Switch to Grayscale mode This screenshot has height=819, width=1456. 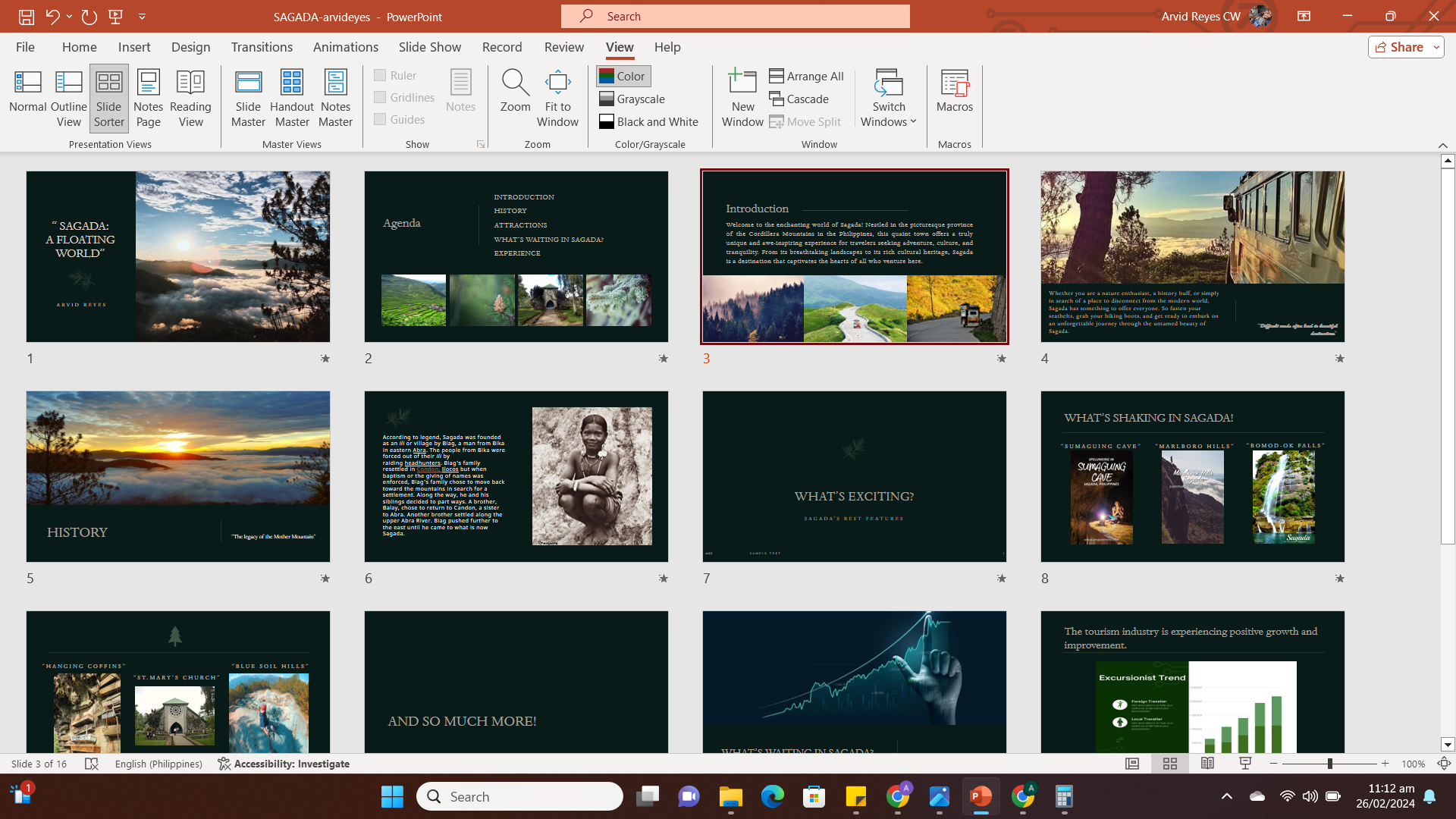click(x=632, y=99)
